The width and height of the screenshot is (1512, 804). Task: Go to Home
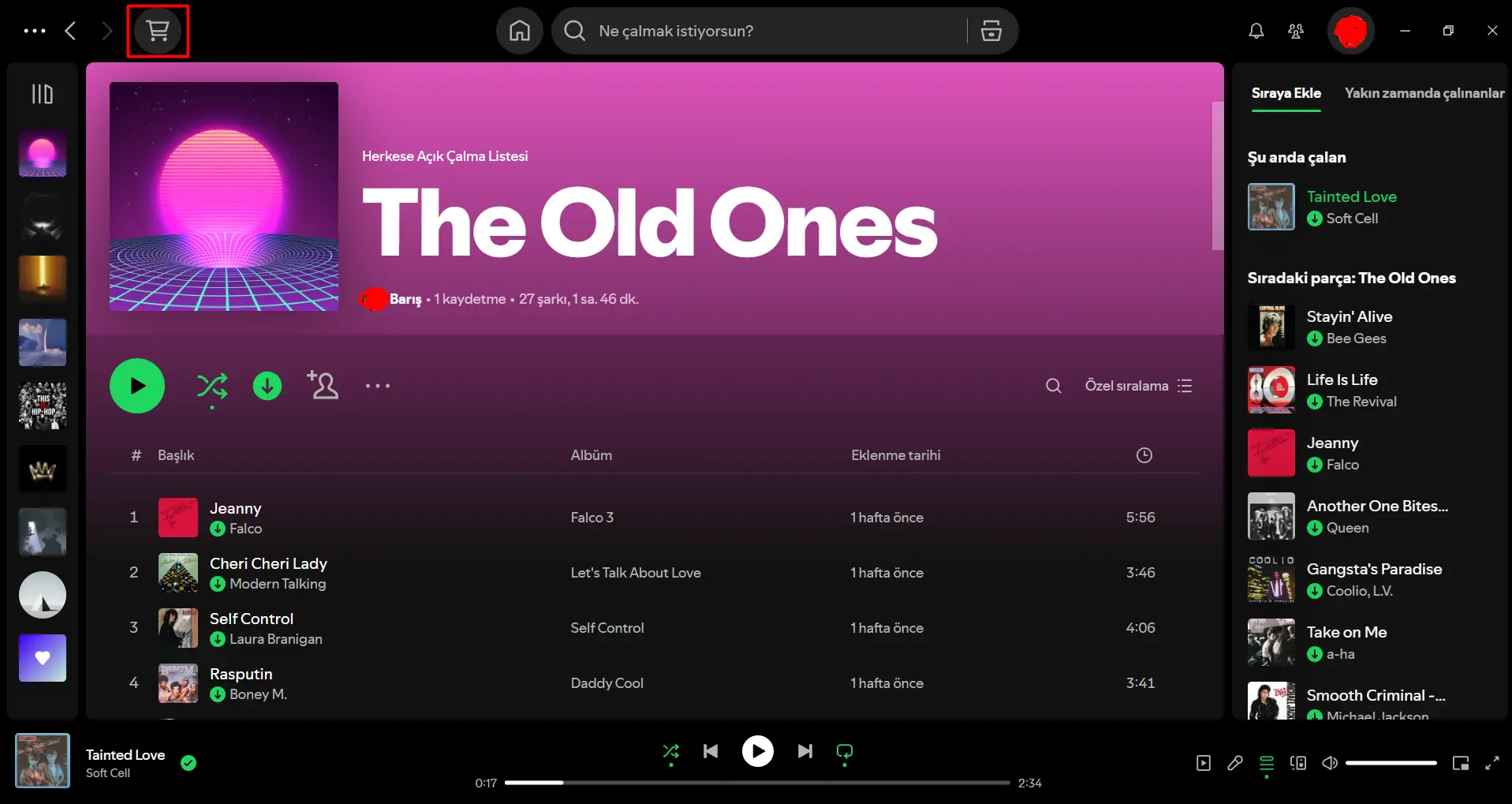[520, 31]
